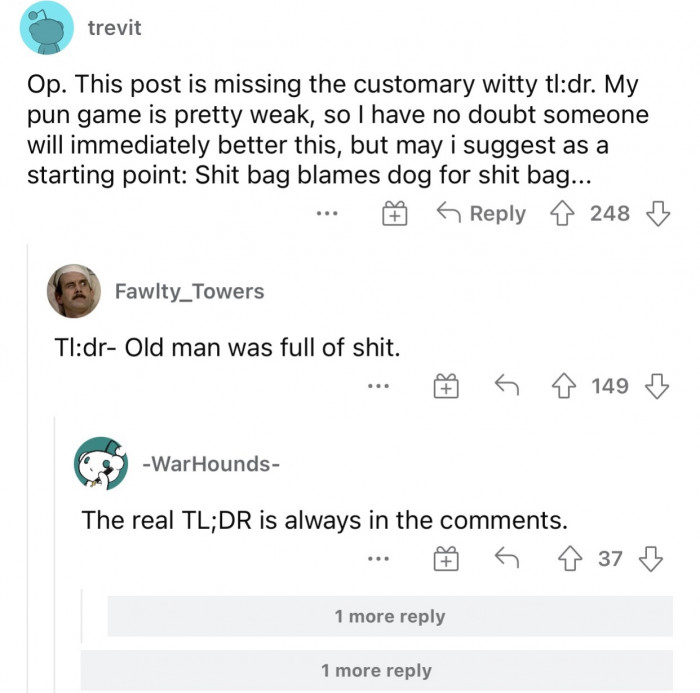Open options menu for Fawlty_Towers comment
Image resolution: width=700 pixels, height=693 pixels.
pyautogui.click(x=378, y=385)
